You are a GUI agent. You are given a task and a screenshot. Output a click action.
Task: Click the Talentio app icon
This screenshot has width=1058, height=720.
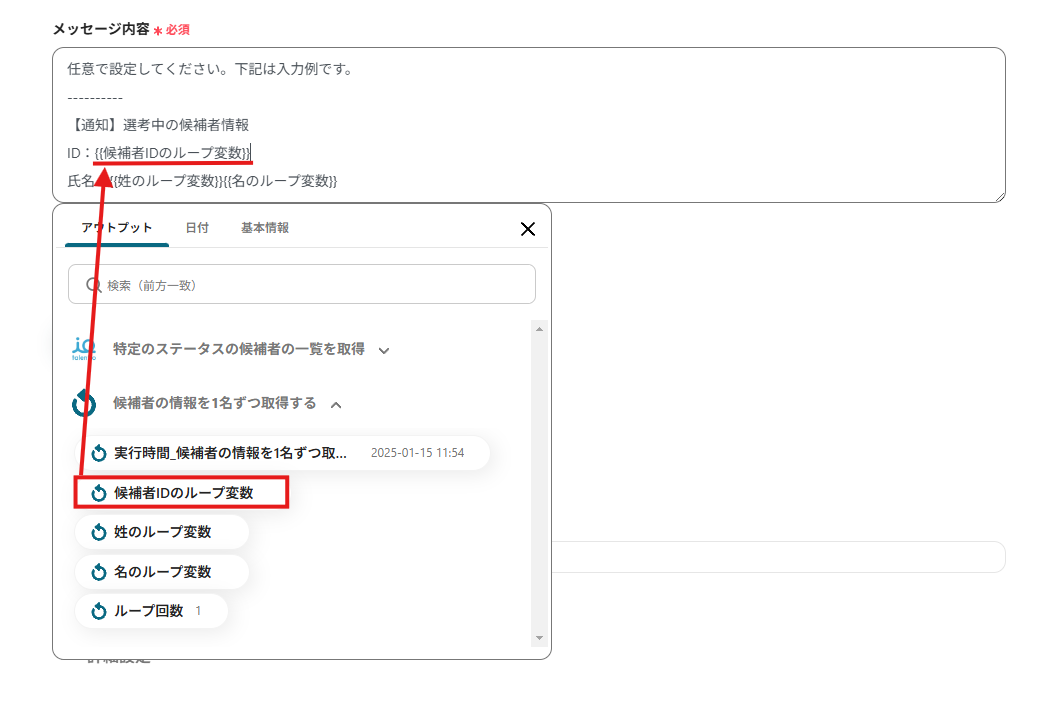tap(84, 349)
